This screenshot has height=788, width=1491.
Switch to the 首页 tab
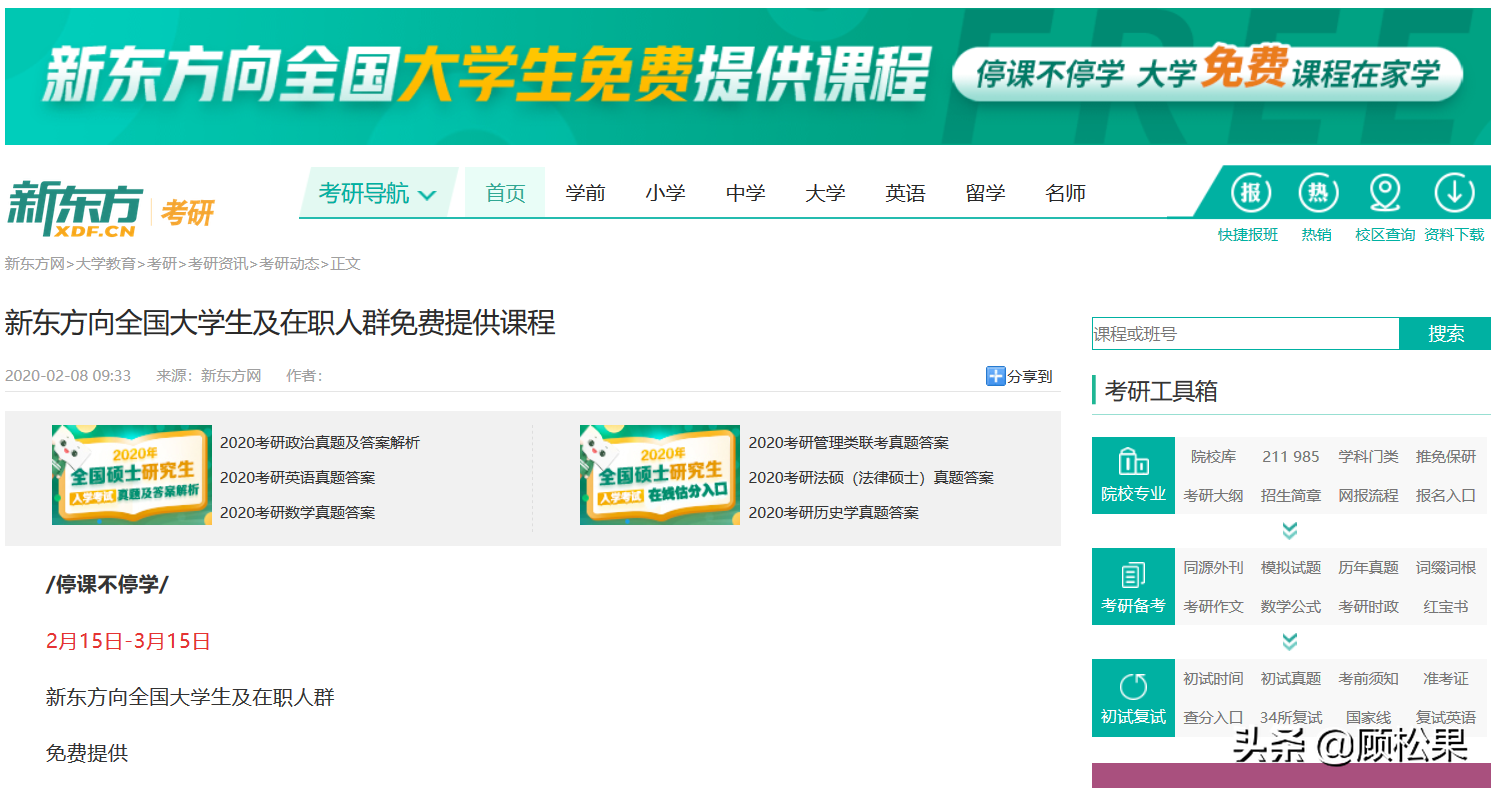(504, 192)
